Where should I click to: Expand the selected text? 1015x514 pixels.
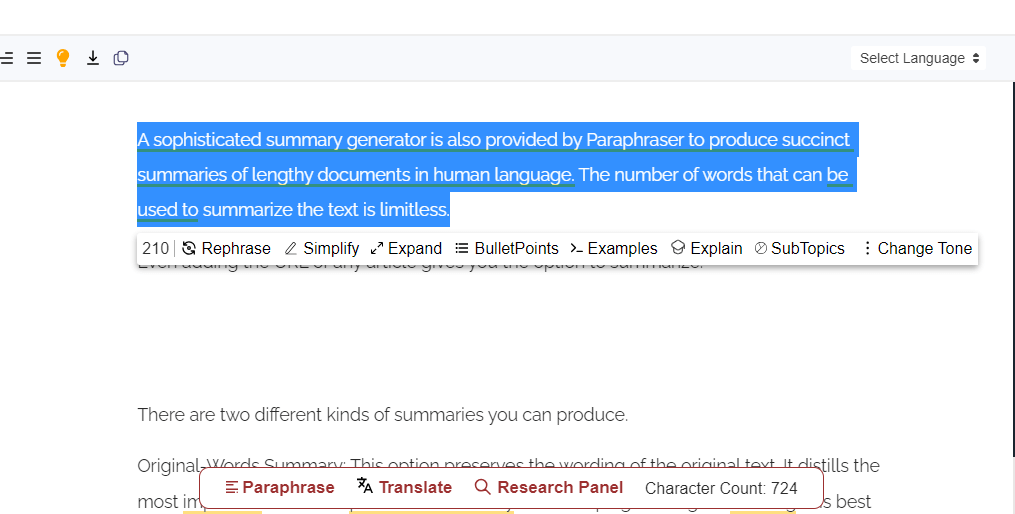click(406, 249)
